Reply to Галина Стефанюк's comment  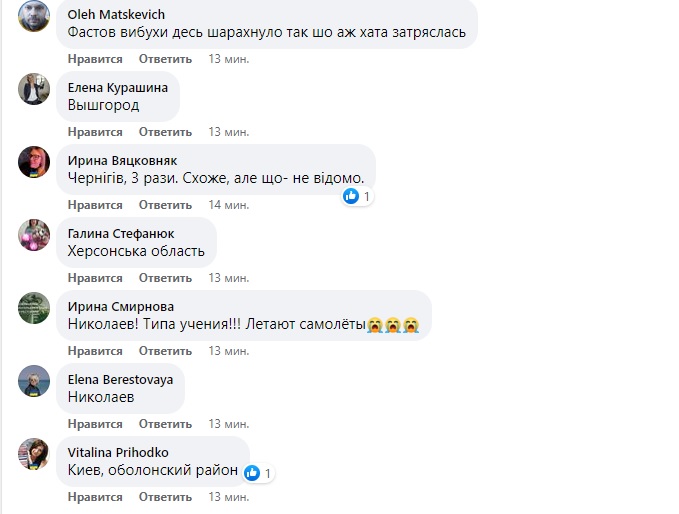(164, 278)
